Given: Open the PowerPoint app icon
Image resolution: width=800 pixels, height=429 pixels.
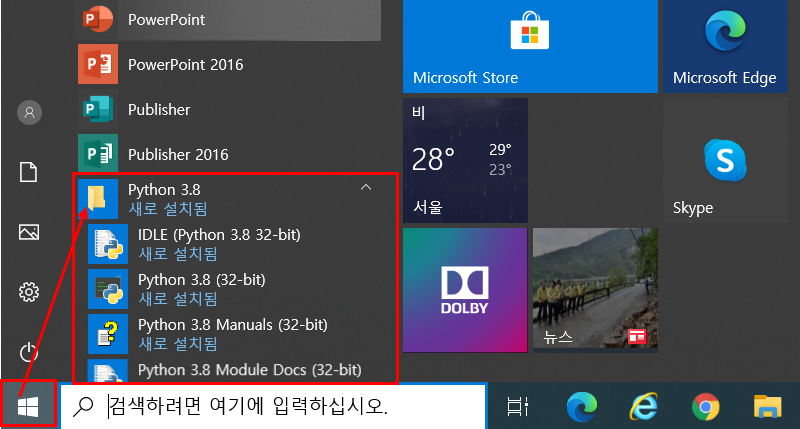Looking at the screenshot, I should pos(98,19).
